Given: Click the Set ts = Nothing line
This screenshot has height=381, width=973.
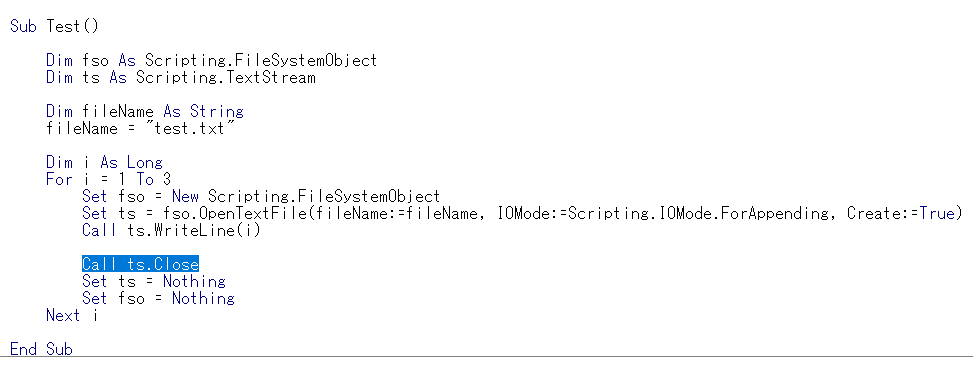Looking at the screenshot, I should click(154, 282).
